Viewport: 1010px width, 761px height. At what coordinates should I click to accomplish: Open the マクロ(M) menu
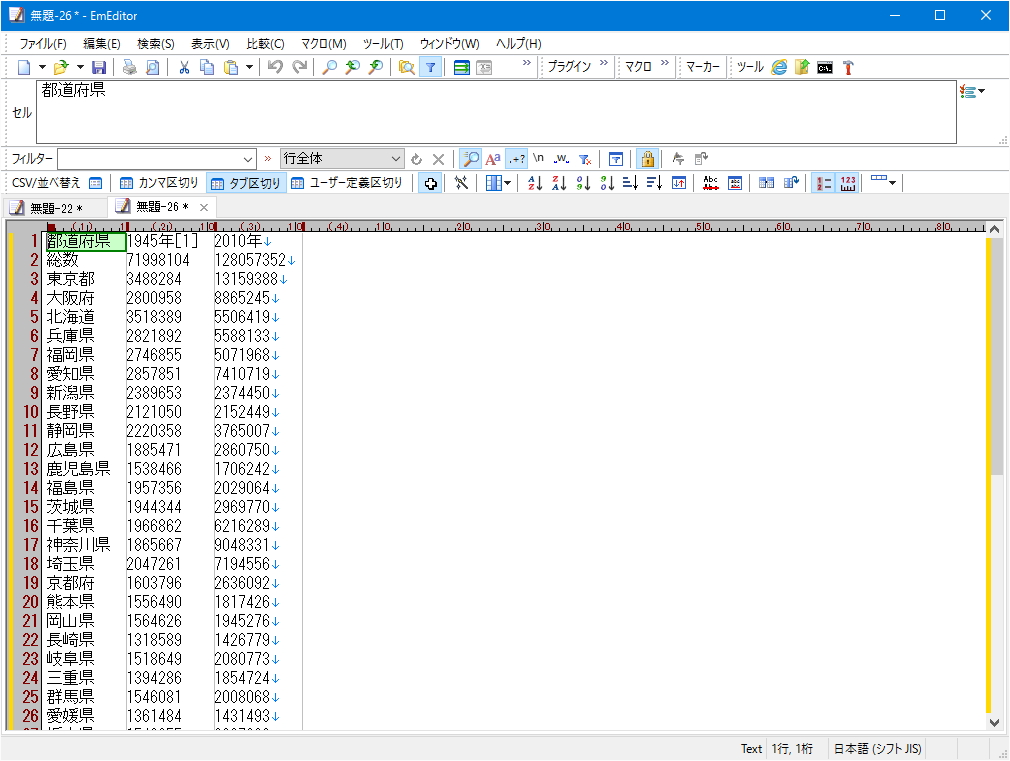click(324, 44)
